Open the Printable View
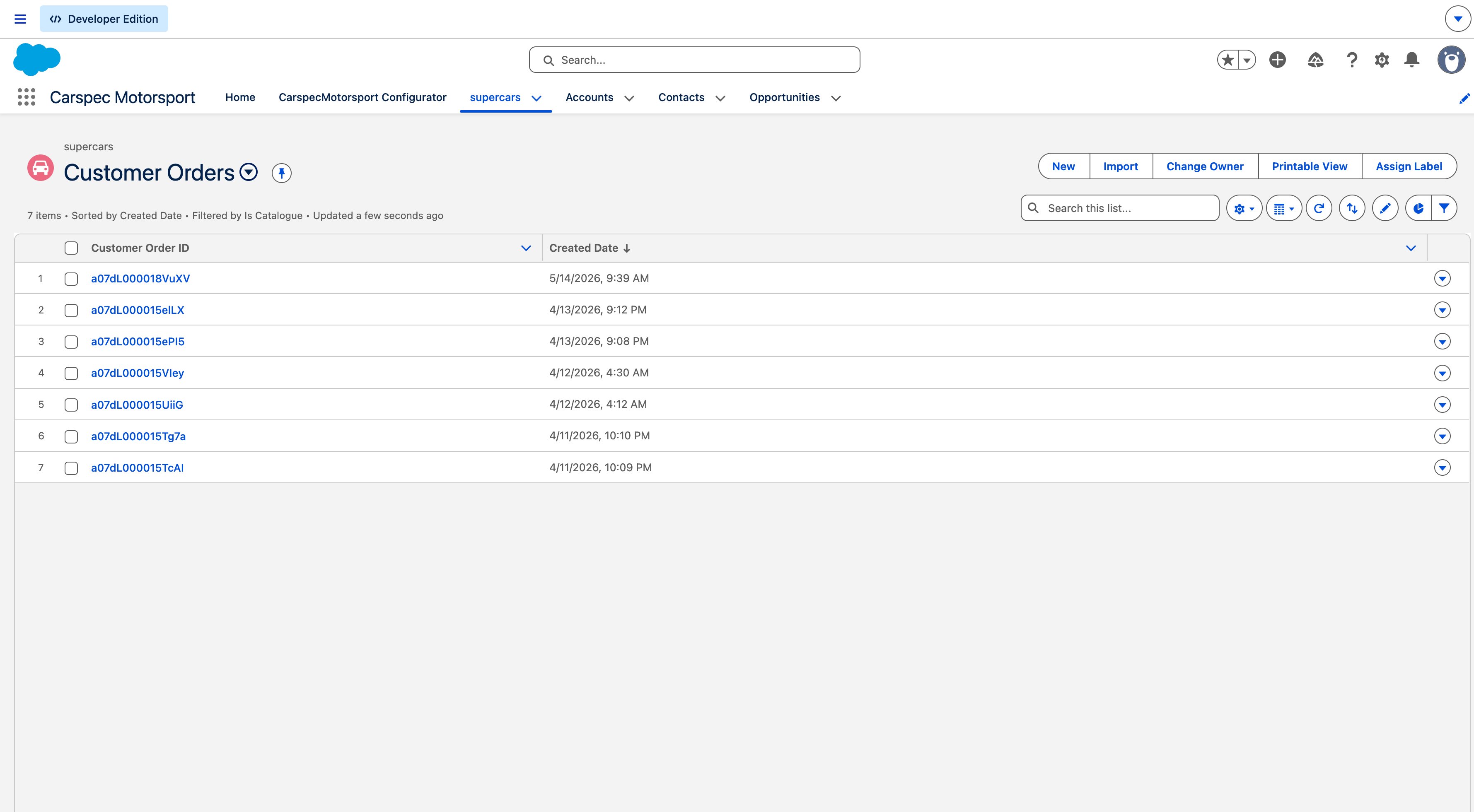The width and height of the screenshot is (1474, 812). (x=1310, y=166)
